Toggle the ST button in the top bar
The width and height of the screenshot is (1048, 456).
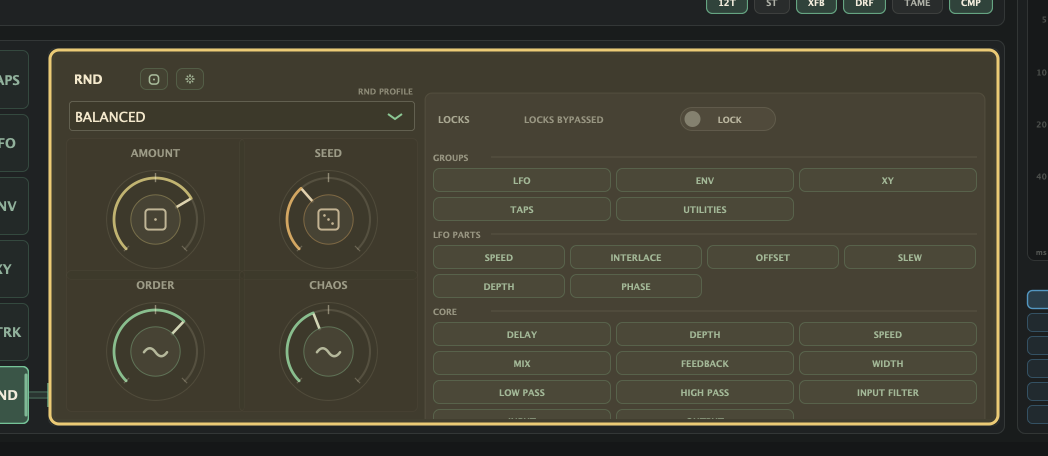point(772,5)
